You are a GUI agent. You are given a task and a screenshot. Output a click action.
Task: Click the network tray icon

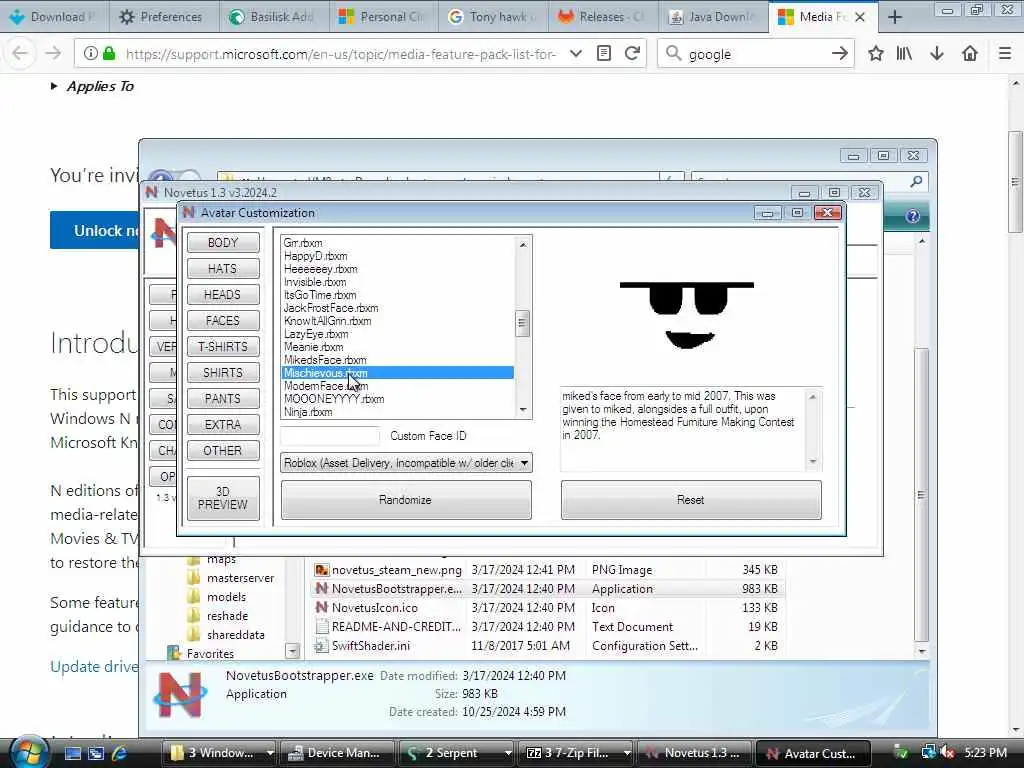coord(929,753)
